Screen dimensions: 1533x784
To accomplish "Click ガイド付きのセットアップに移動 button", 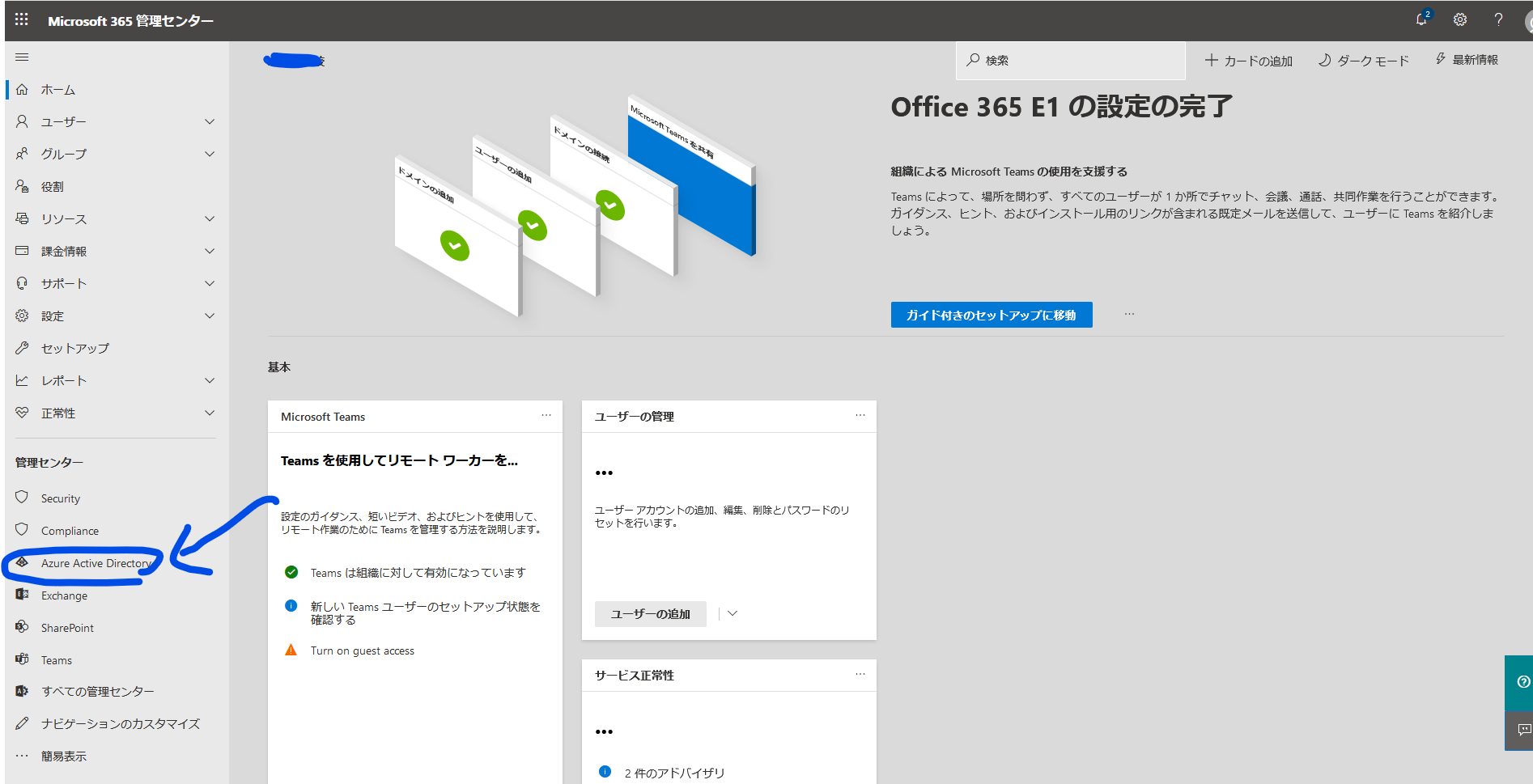I will tap(992, 315).
